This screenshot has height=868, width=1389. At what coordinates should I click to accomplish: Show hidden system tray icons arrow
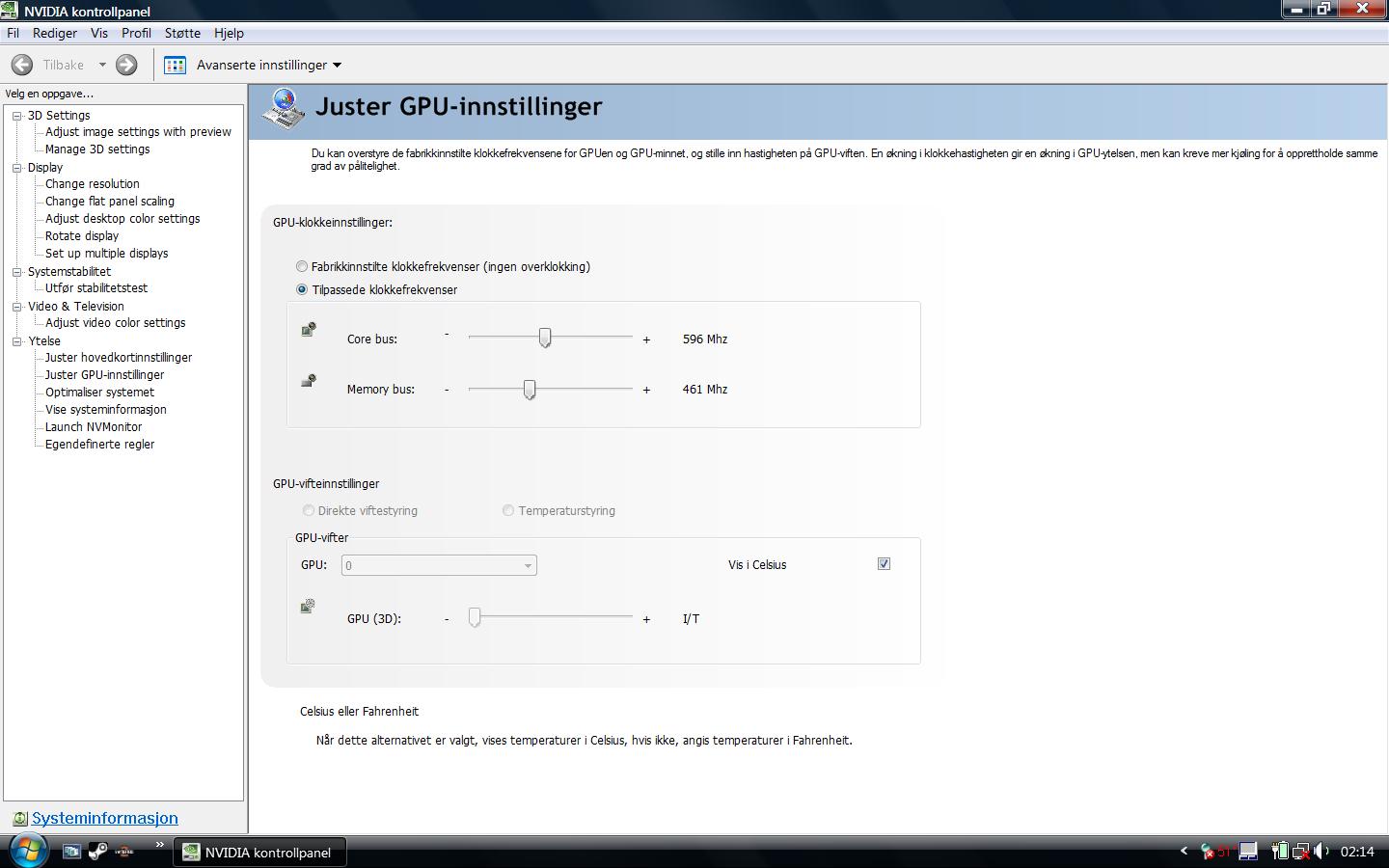1184,851
